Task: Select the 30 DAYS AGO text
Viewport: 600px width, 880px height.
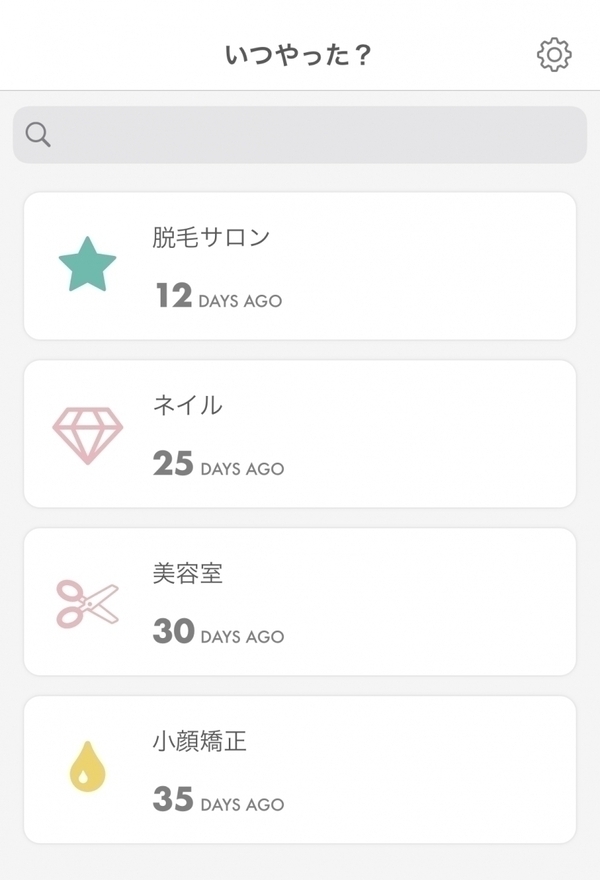Action: coord(219,633)
